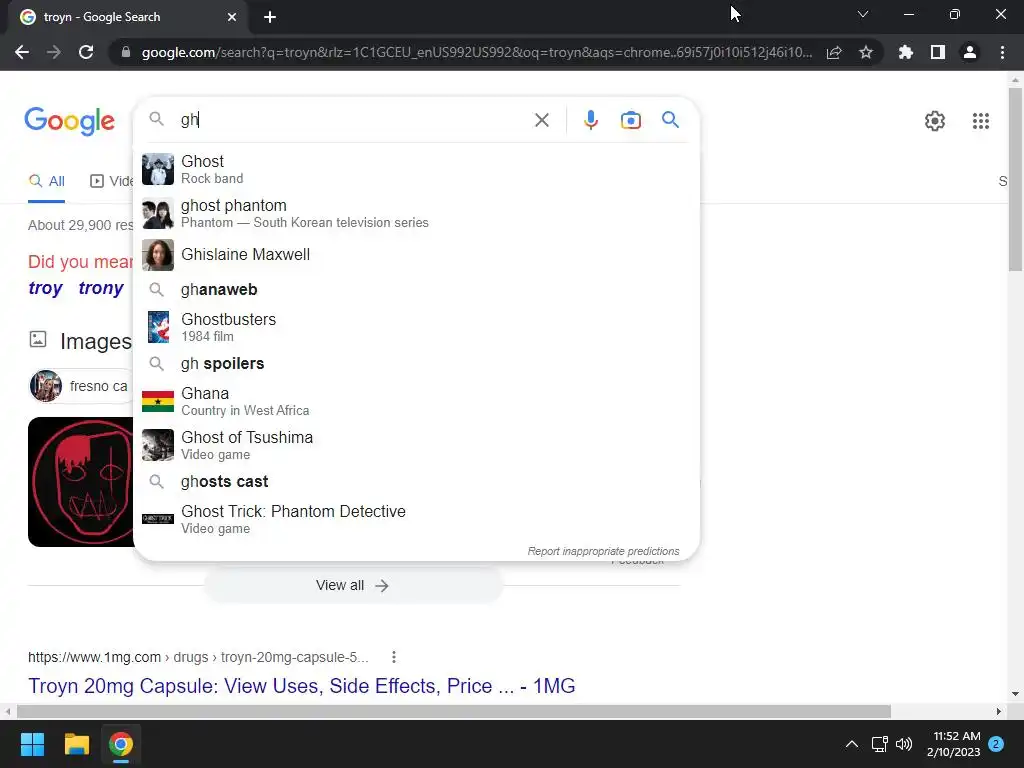The image size is (1024, 768).
Task: Click the horizontal scrollbar thumb
Action: coord(453,711)
